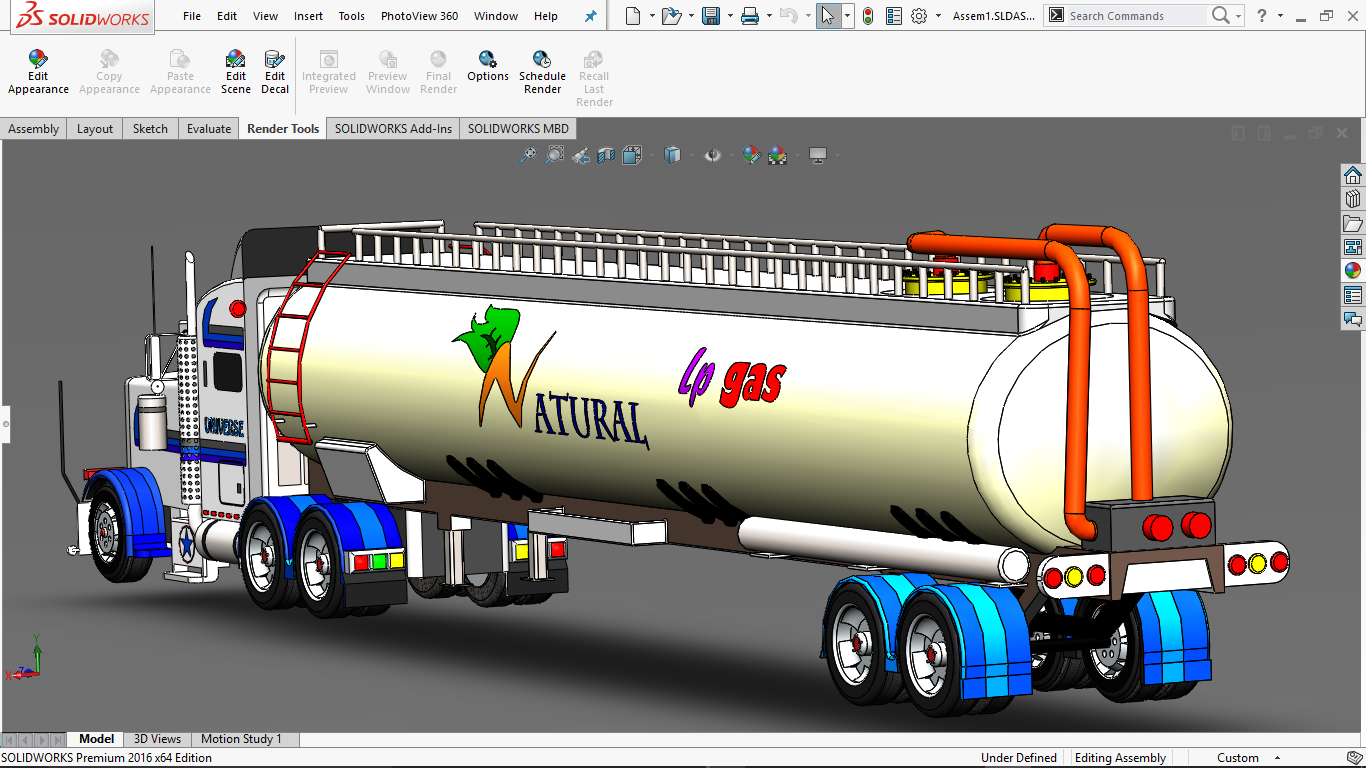Open the unit system Custom dropdown
The height and width of the screenshot is (768, 1366).
(x=1248, y=758)
